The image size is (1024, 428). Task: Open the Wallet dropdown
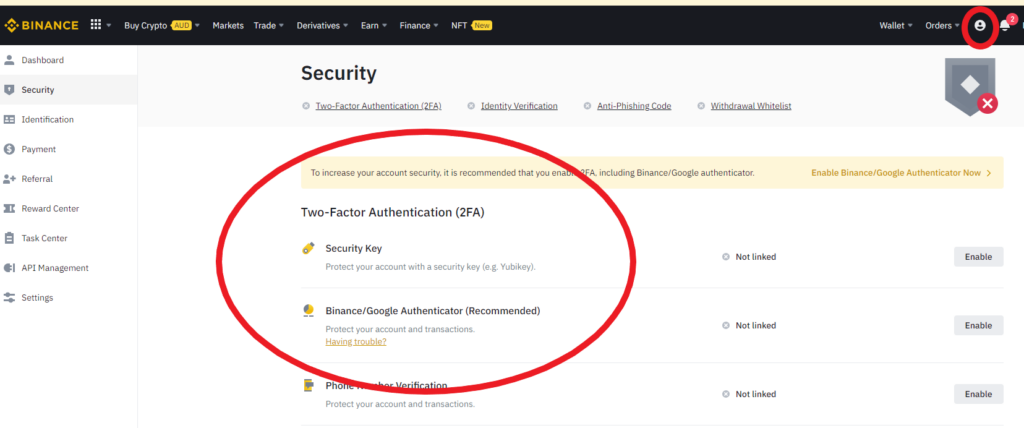896,25
